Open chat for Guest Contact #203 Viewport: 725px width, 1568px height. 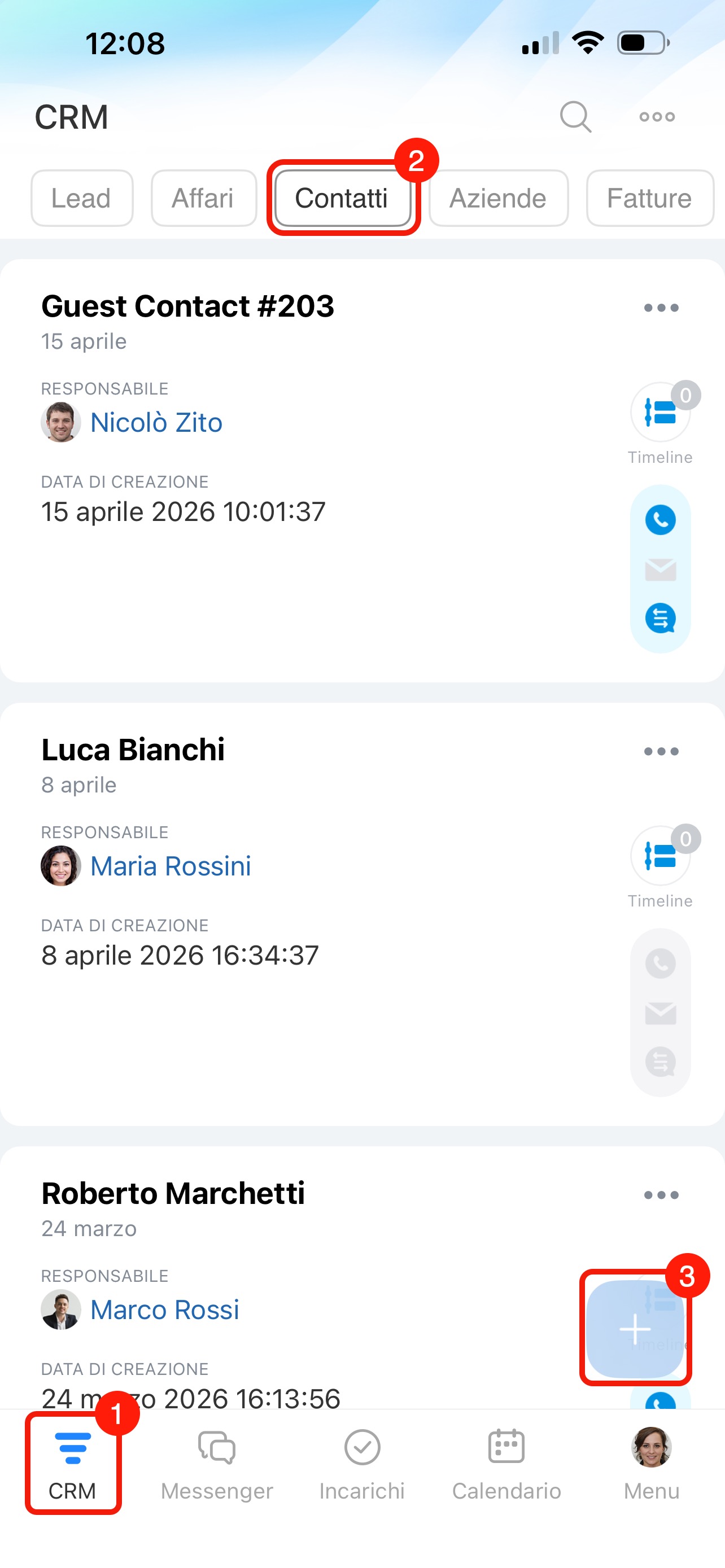click(660, 619)
